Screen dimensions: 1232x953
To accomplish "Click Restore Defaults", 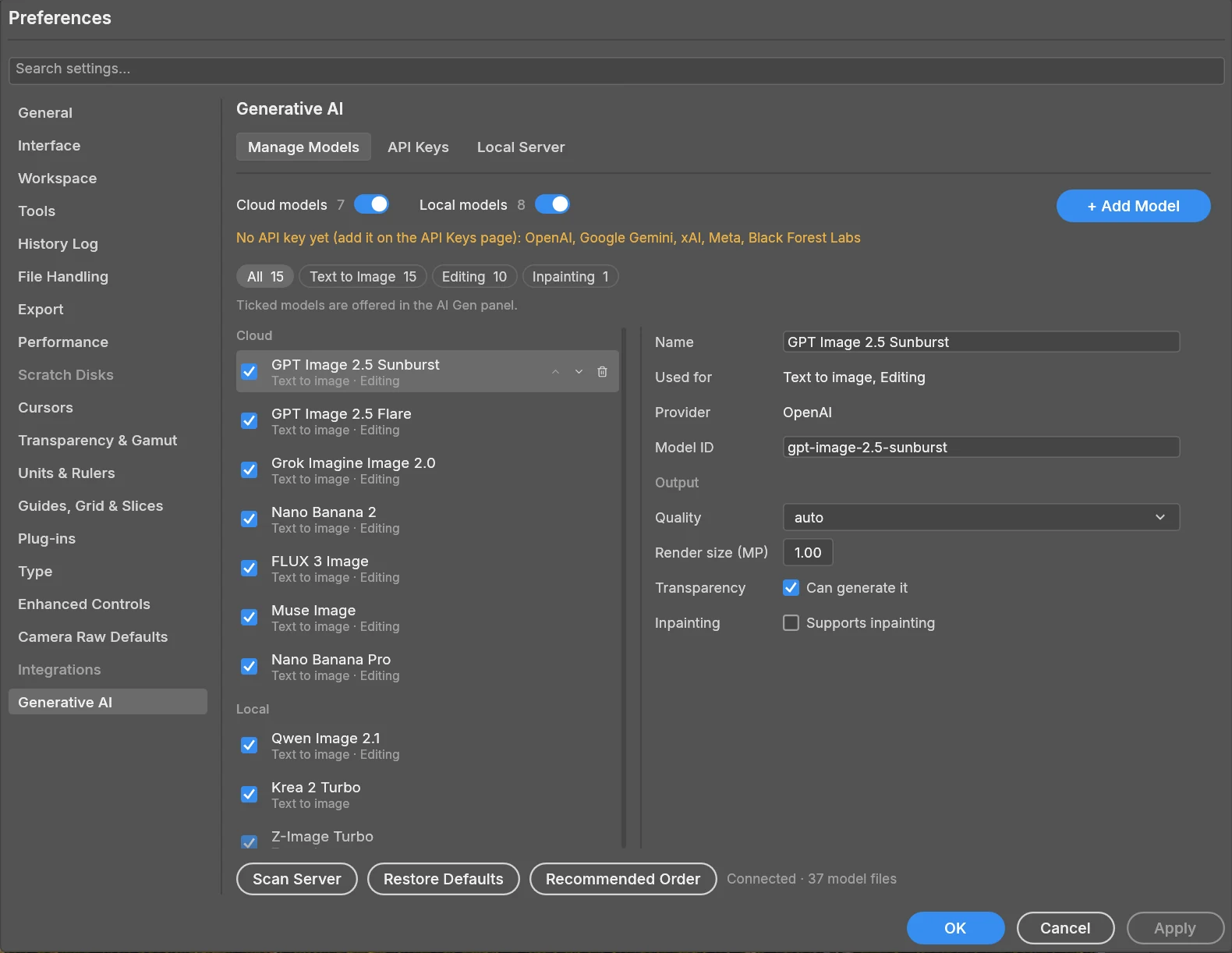I will click(444, 879).
